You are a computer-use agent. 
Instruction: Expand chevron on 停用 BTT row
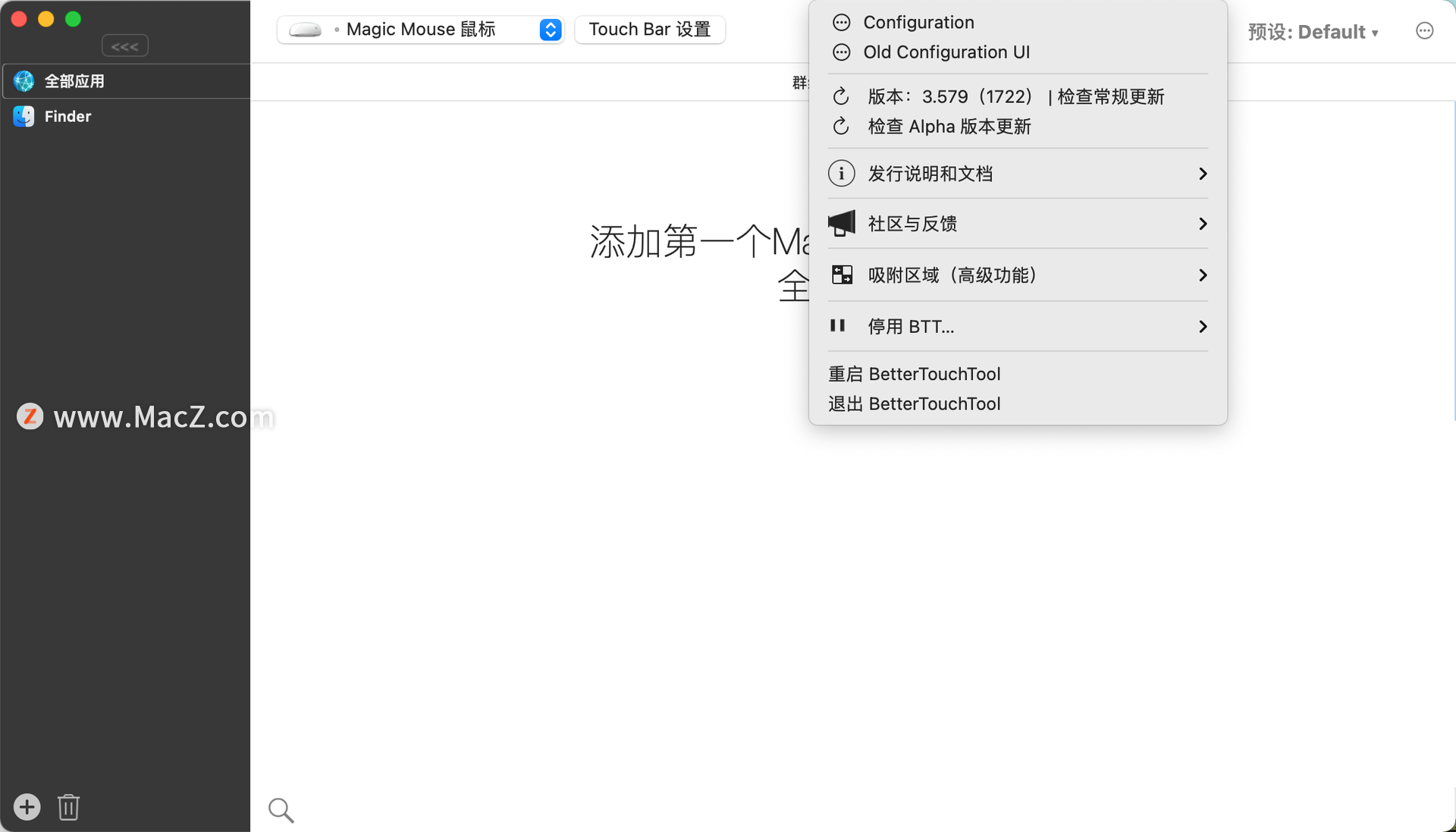1203,326
